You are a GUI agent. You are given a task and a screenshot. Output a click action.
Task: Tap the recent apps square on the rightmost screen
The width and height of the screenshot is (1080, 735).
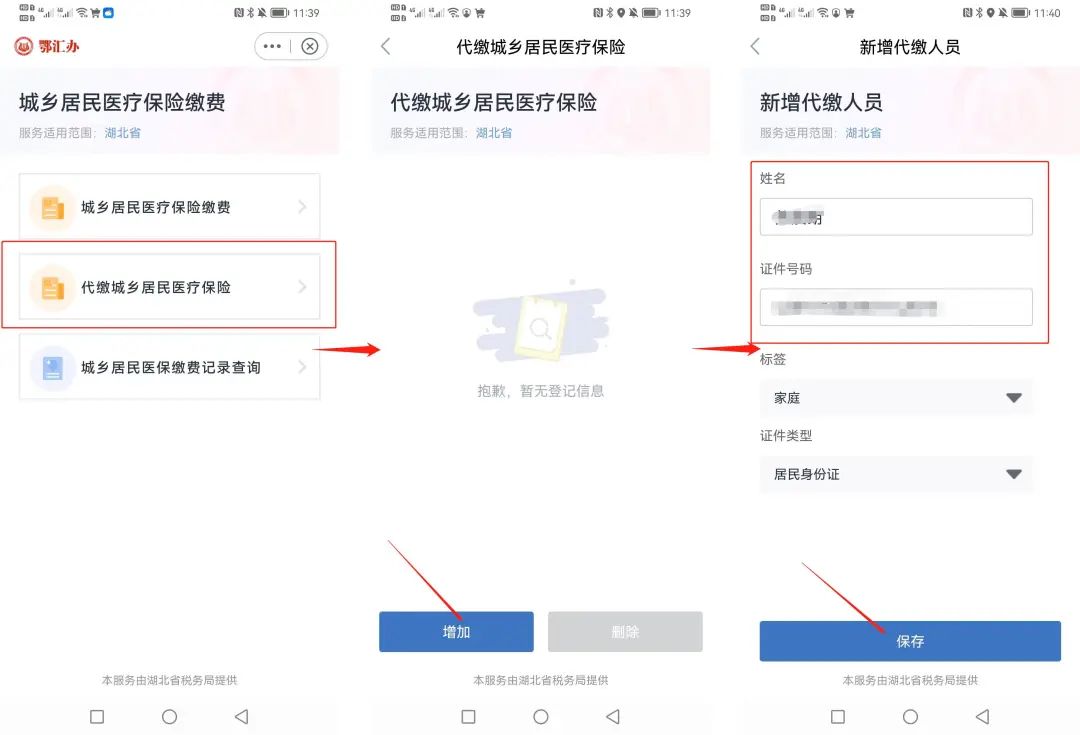[838, 717]
